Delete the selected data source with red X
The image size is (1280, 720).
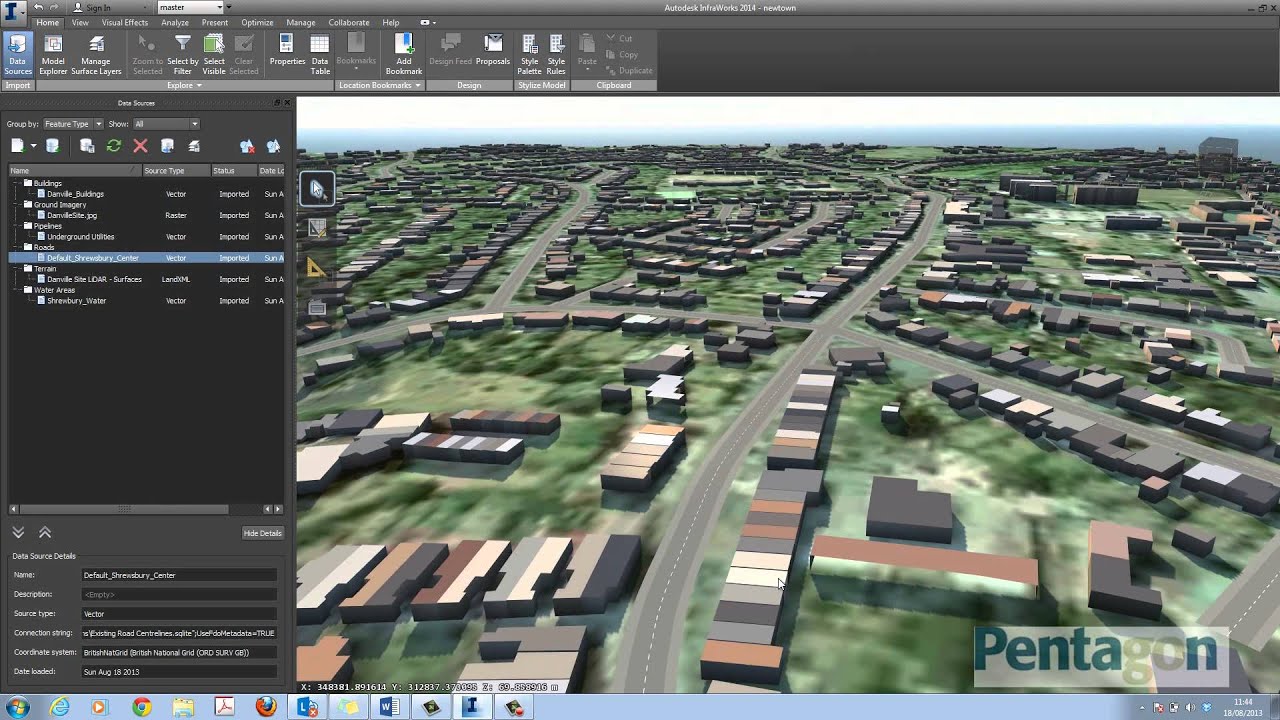coord(140,146)
